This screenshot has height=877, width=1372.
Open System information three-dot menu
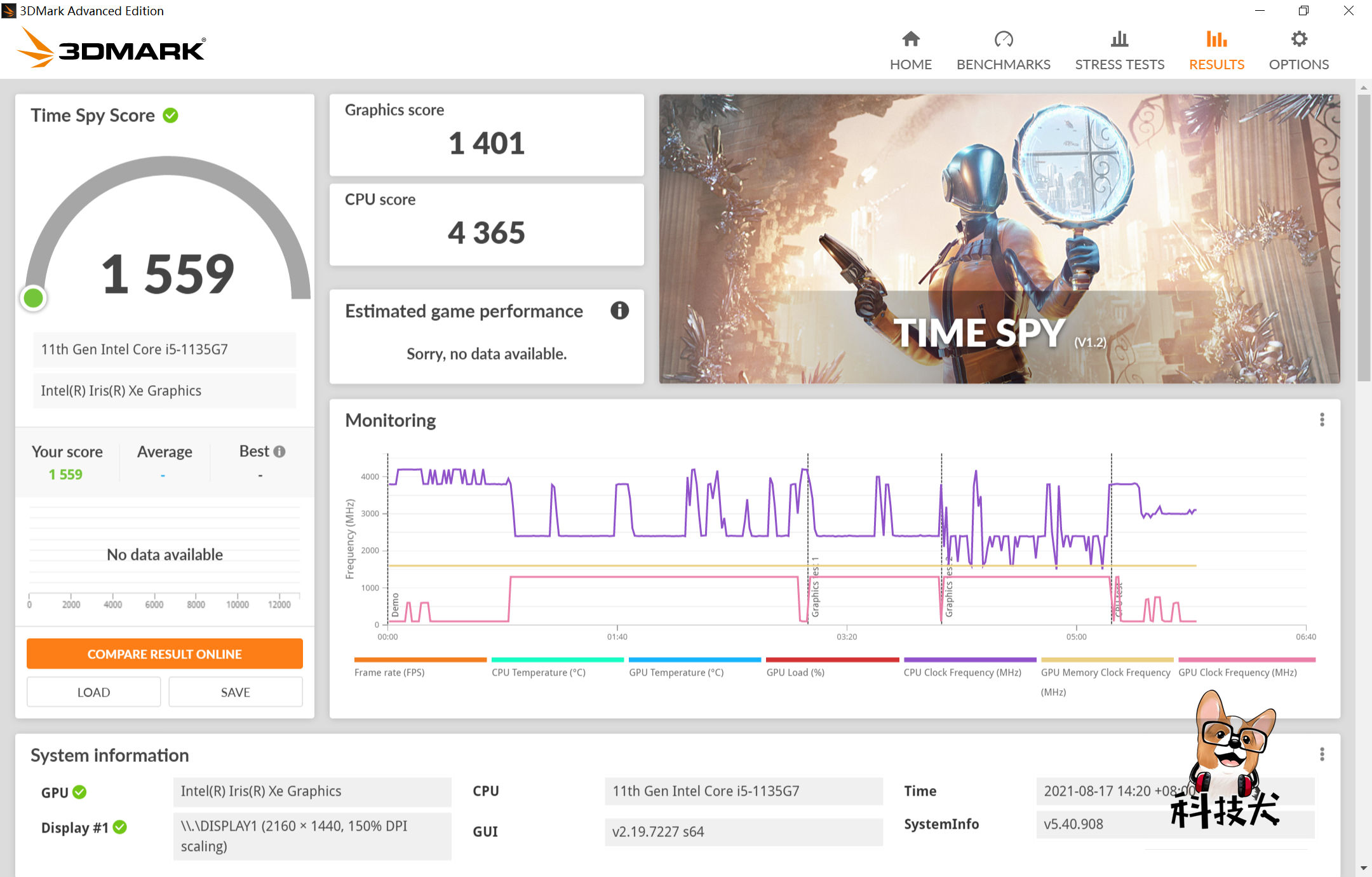(1322, 754)
